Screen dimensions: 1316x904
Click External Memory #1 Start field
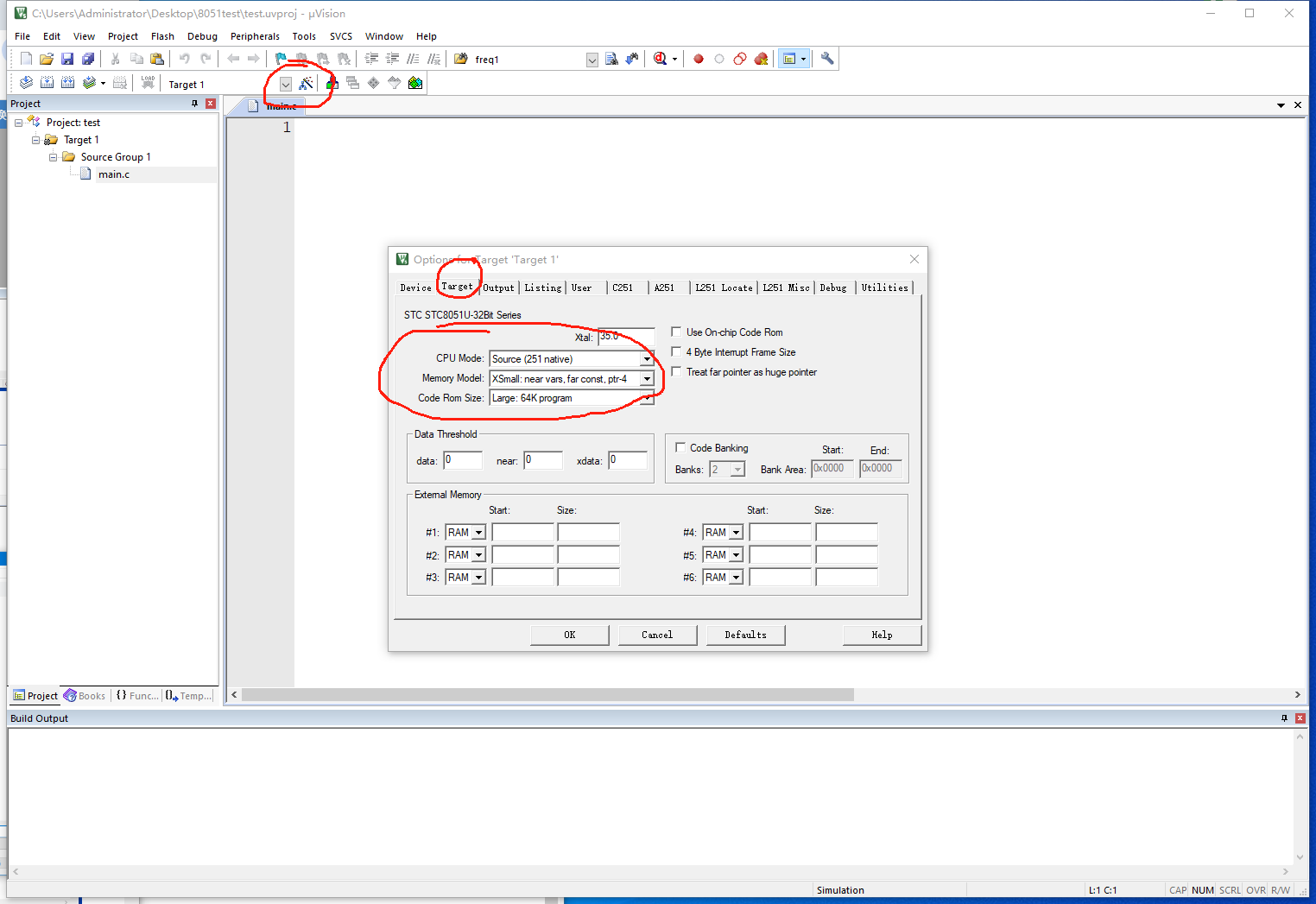[523, 533]
